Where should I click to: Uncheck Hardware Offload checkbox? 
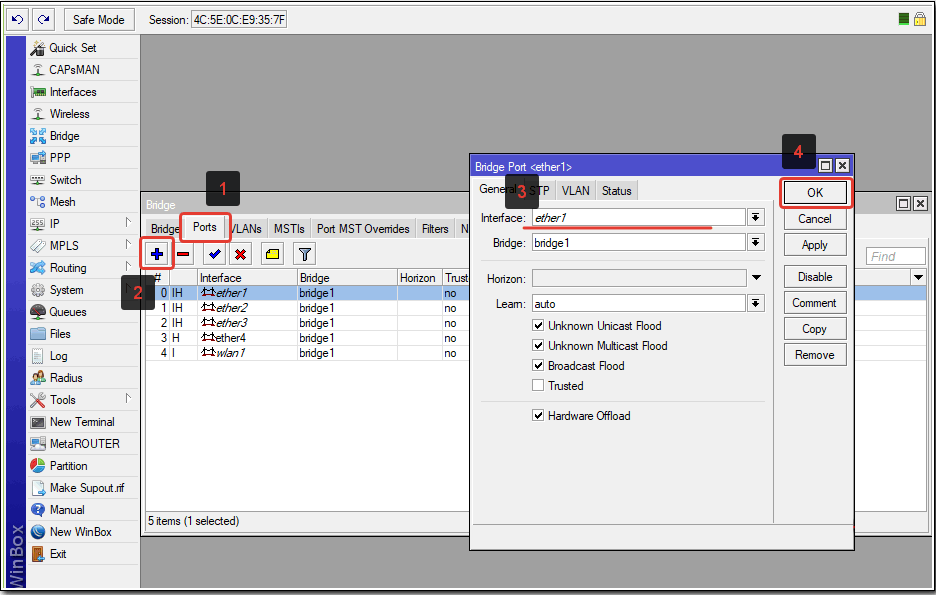click(539, 416)
